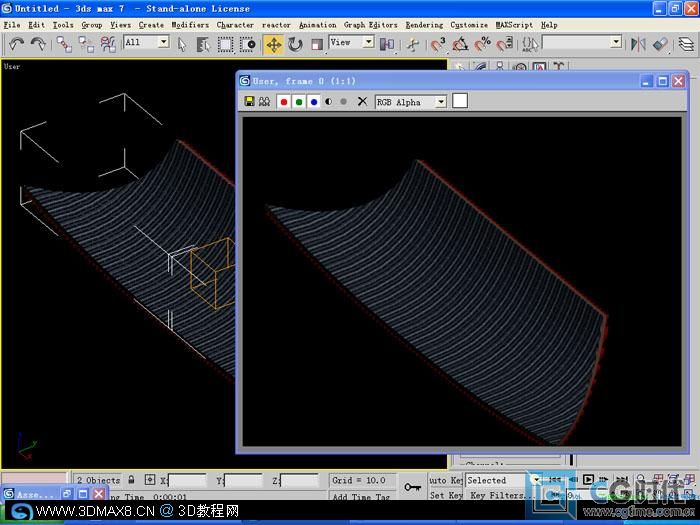Open the Layer Manager icon
Image resolution: width=700 pixels, height=525 pixels.
(687, 44)
